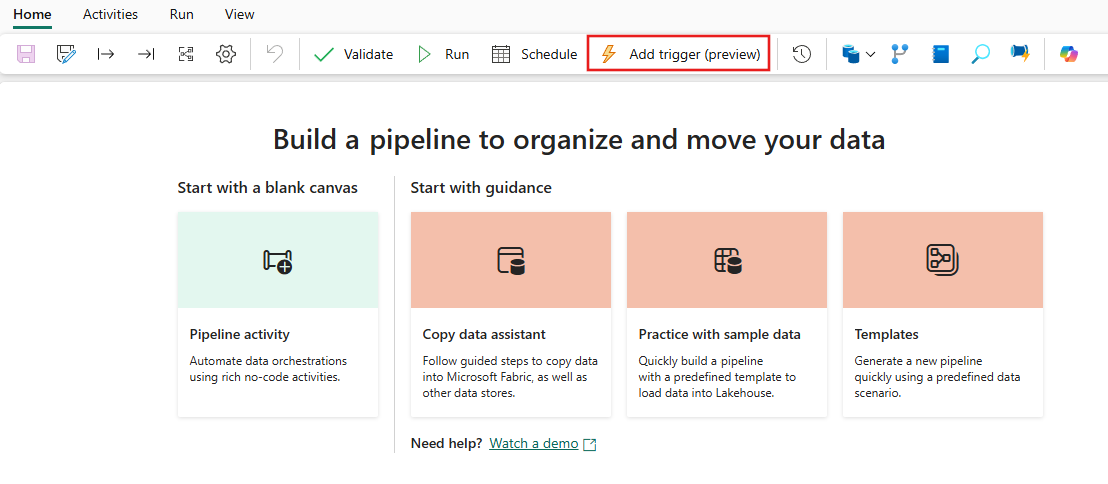Click the Undo arrow icon
Image resolution: width=1108 pixels, height=484 pixels.
pos(274,54)
